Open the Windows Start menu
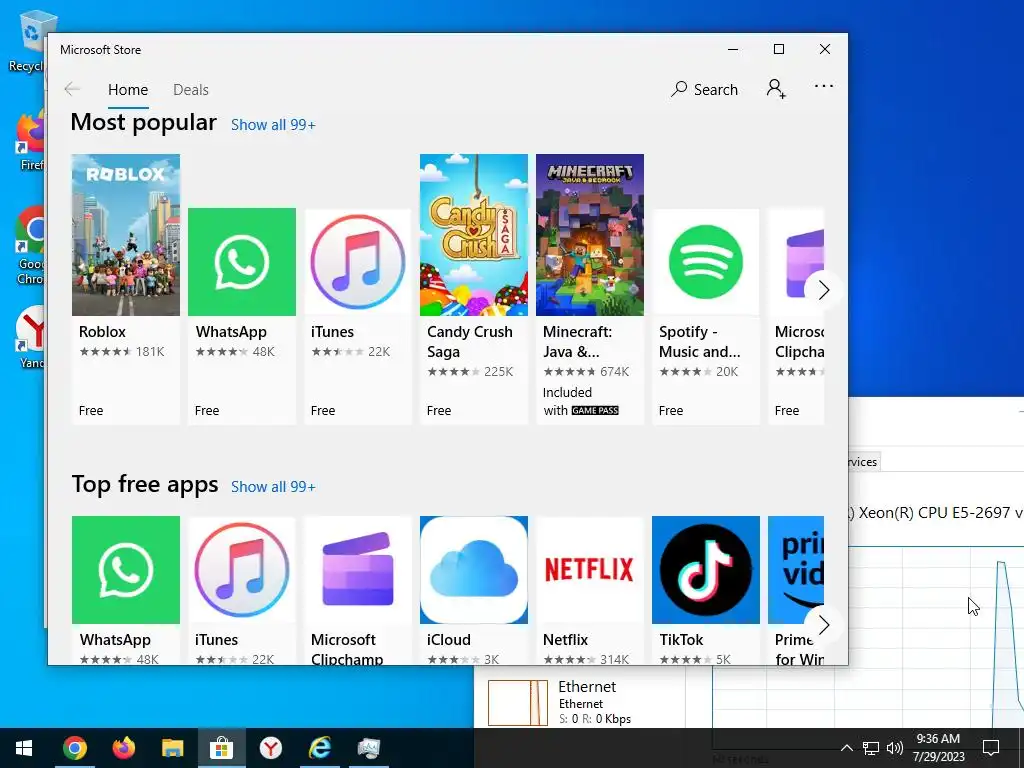Image resolution: width=1024 pixels, height=768 pixels. click(x=24, y=748)
